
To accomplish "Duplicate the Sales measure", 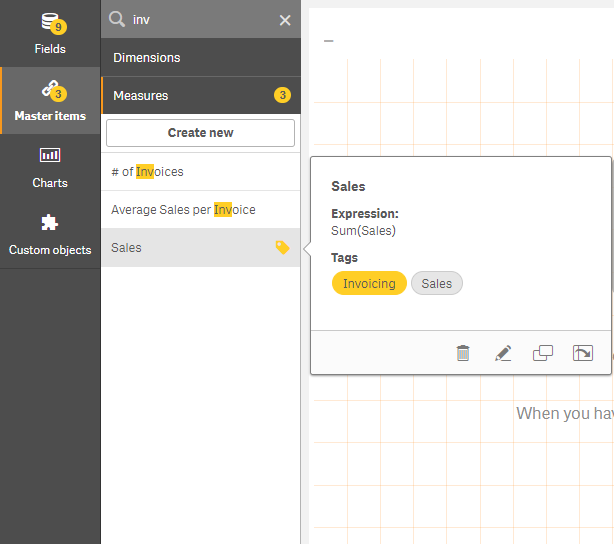I will click(x=543, y=353).
